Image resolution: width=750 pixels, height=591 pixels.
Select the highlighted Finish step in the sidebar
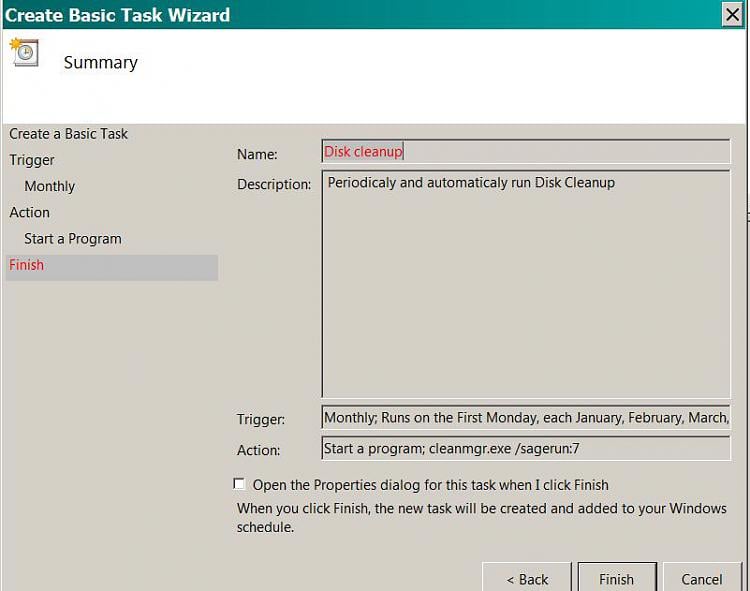(27, 265)
